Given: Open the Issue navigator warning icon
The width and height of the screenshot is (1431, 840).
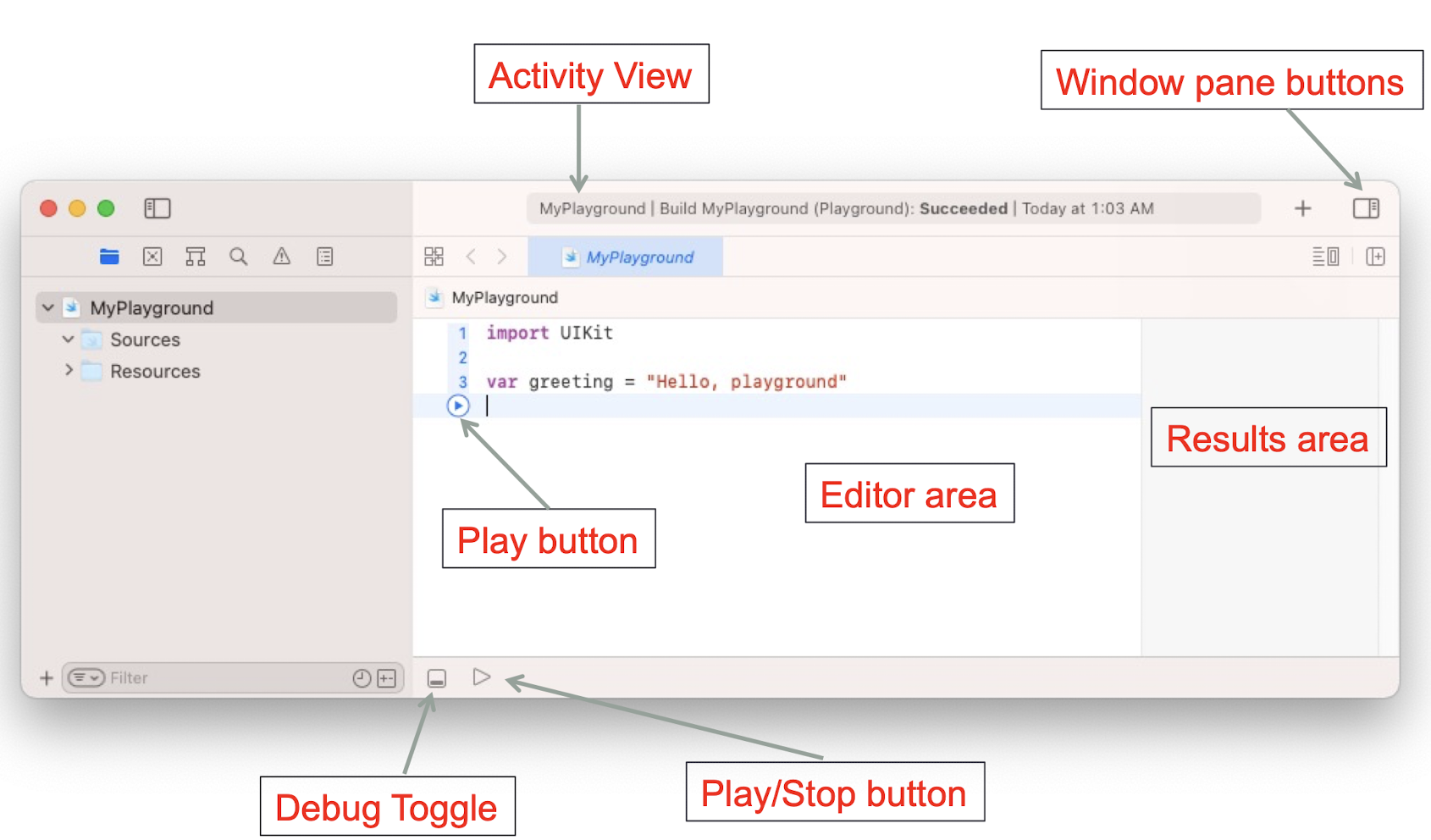Looking at the screenshot, I should pyautogui.click(x=282, y=257).
